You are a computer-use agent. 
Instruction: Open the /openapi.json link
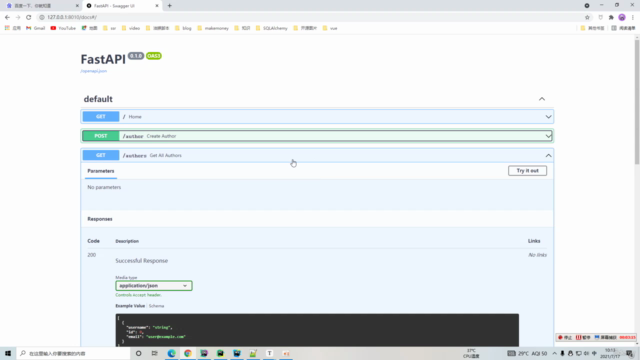(x=93, y=71)
